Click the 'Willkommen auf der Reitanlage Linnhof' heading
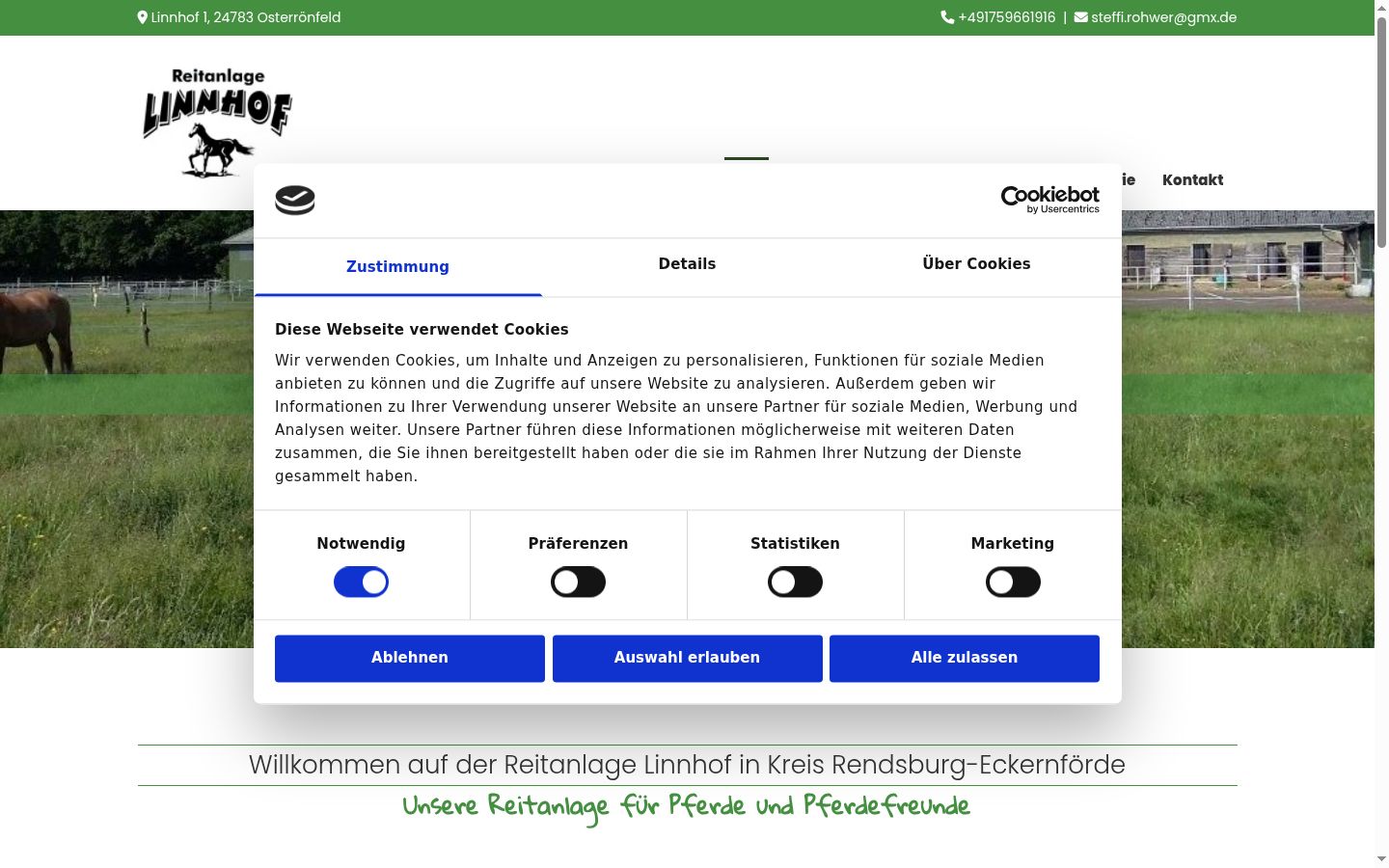The image size is (1389, 868). 687,765
